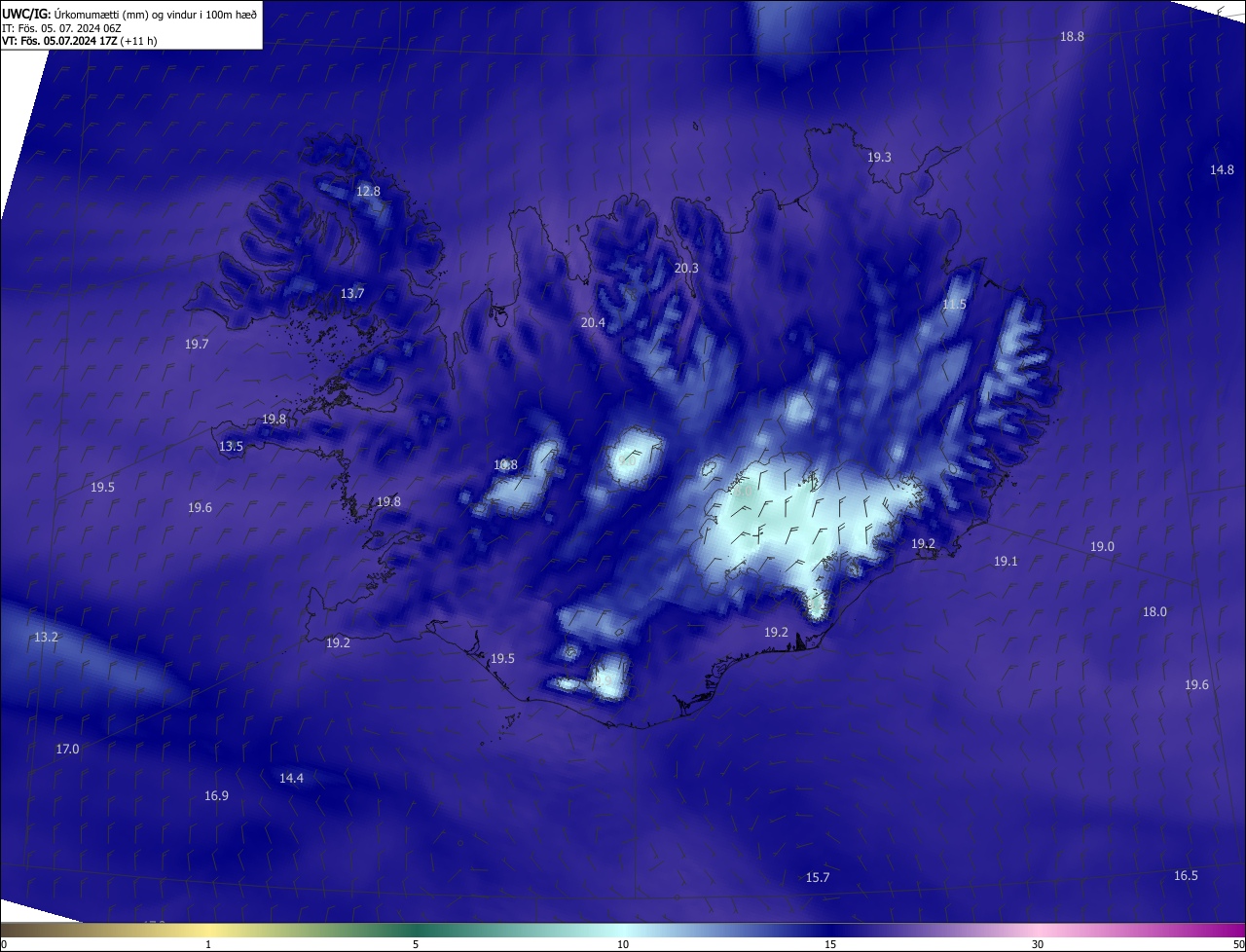Click the 18.0 value on the map
The image size is (1246, 952).
pyautogui.click(x=1154, y=611)
